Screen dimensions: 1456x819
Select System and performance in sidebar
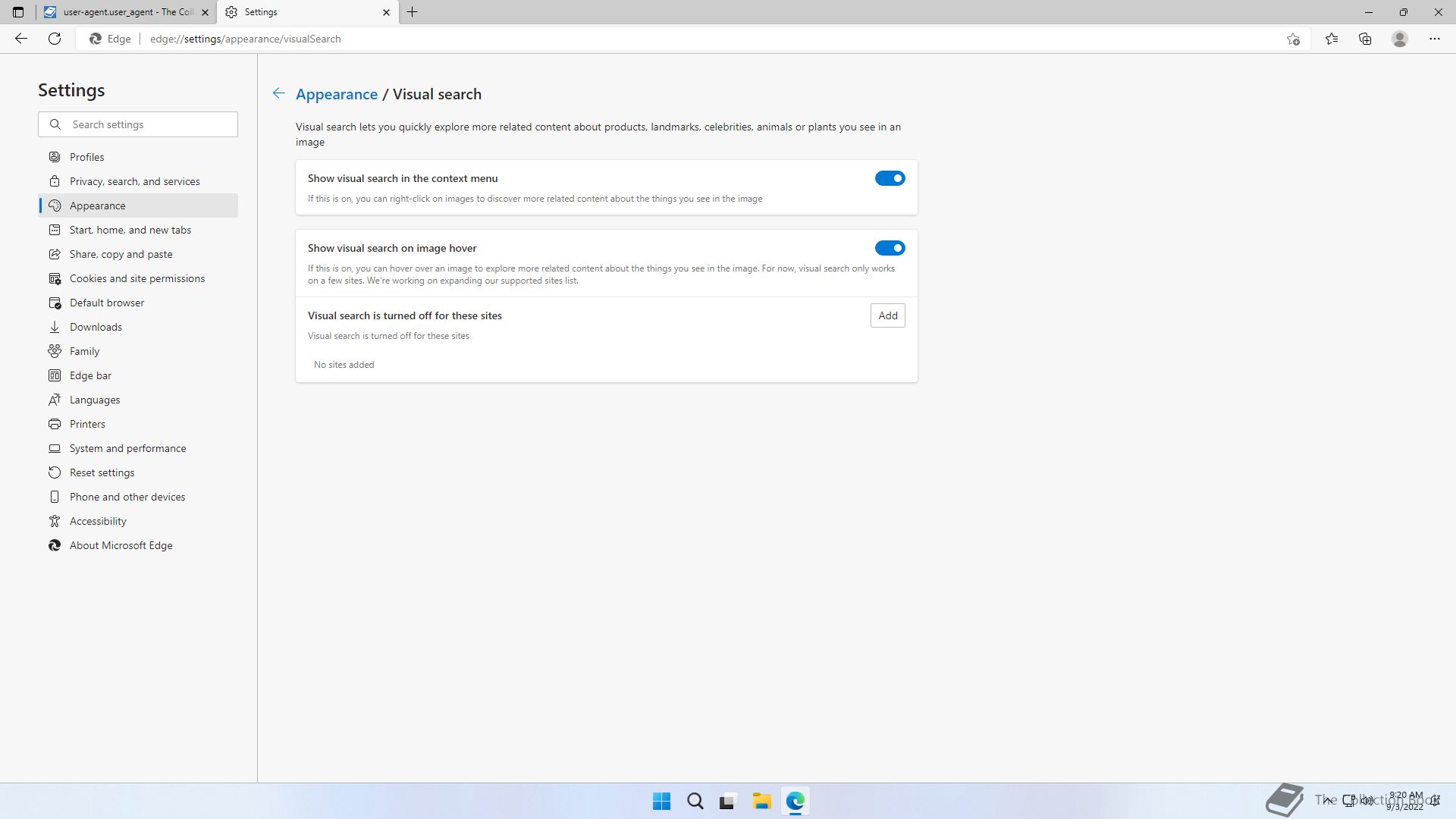(127, 448)
